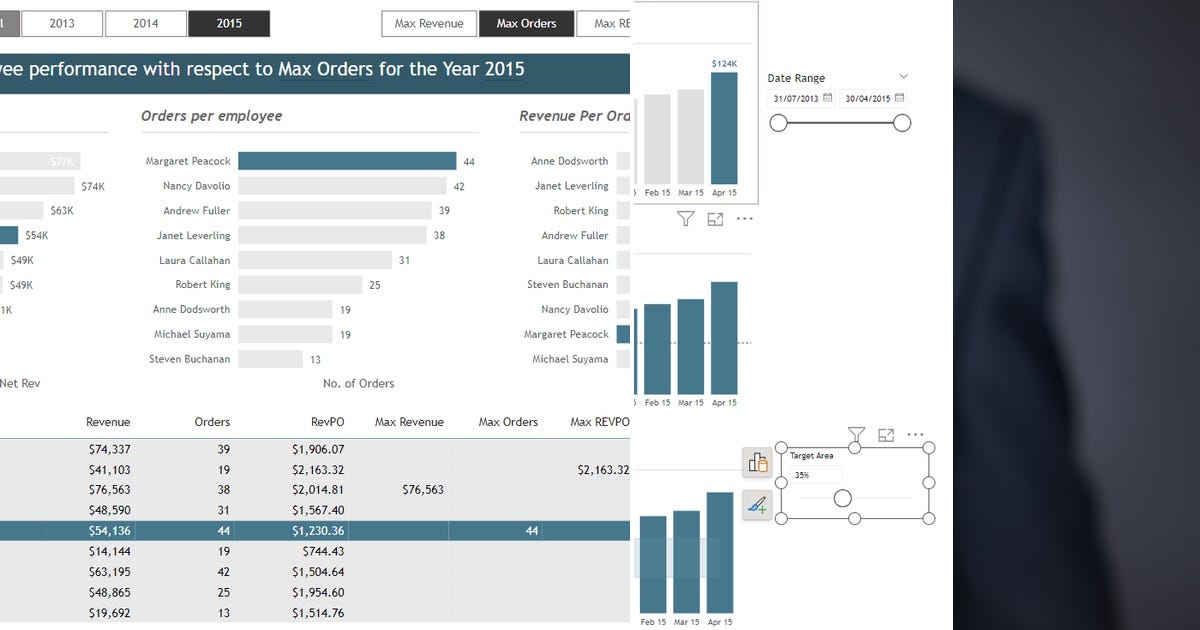Image resolution: width=1200 pixels, height=630 pixels.
Task: Open more options (ellipsis) on the Target Area visual
Action: pos(916,434)
